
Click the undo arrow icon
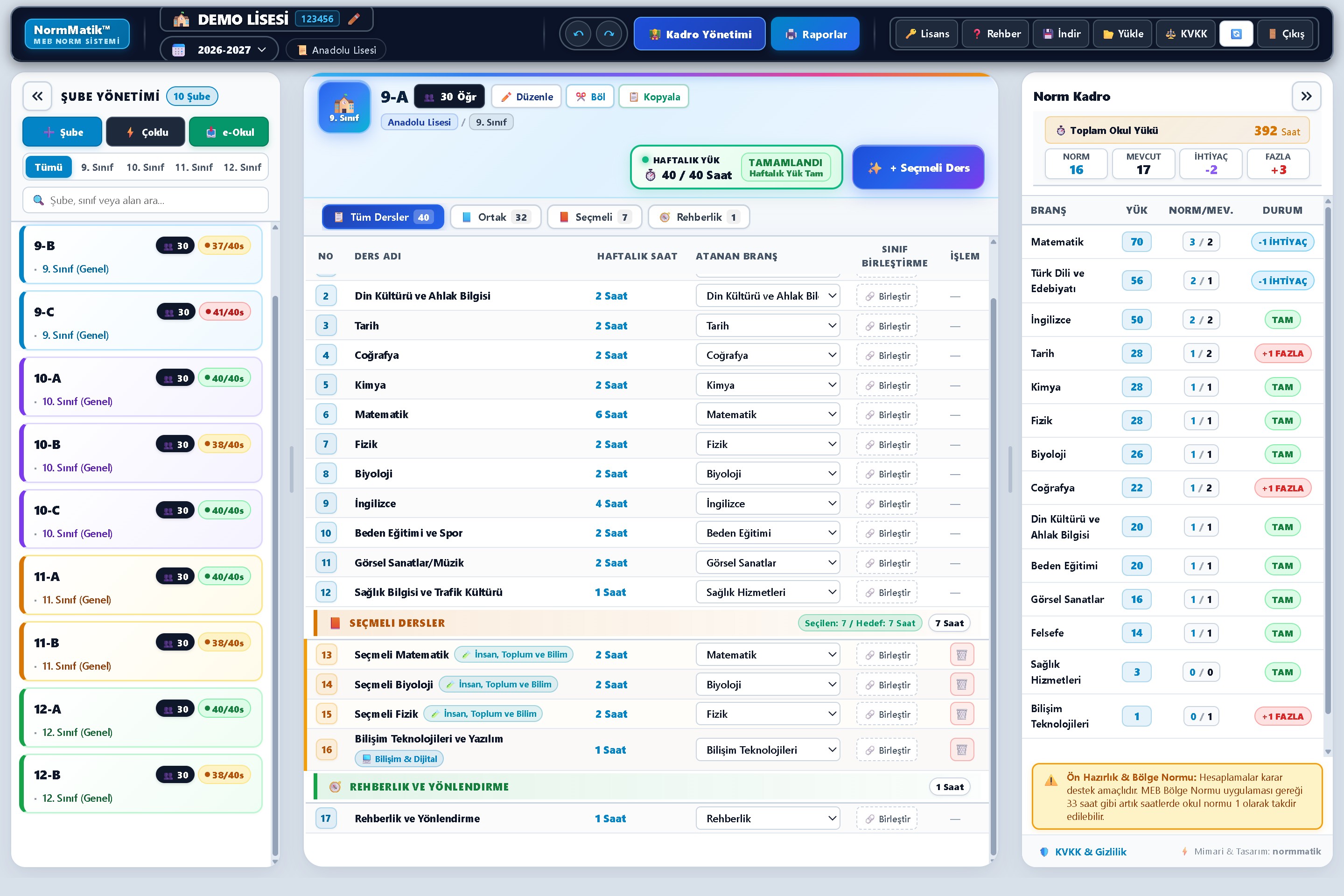(578, 34)
